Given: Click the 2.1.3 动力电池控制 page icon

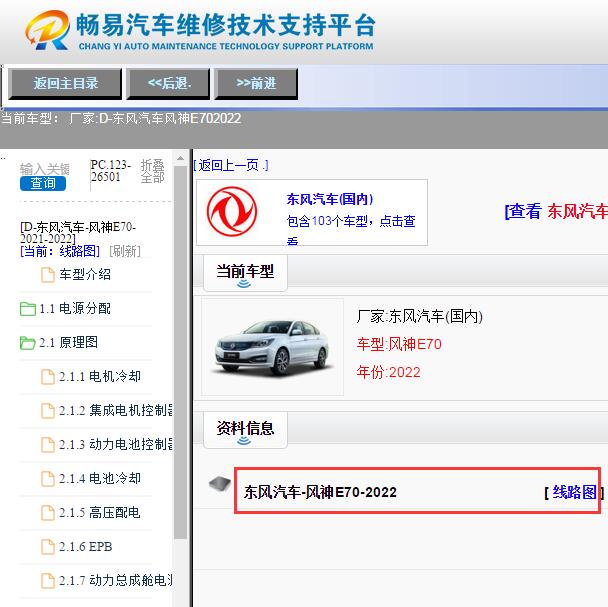Looking at the screenshot, I should point(48,445).
